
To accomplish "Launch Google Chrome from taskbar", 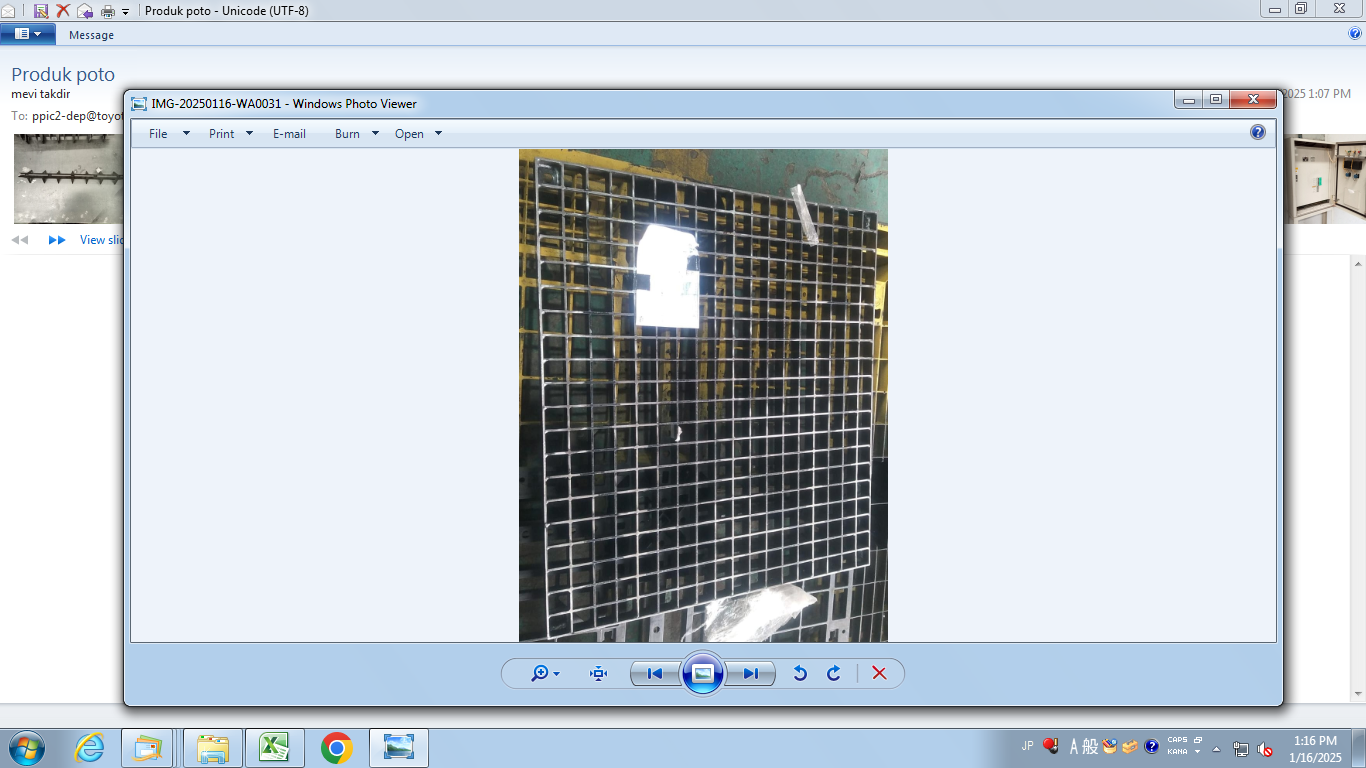I will coord(337,747).
